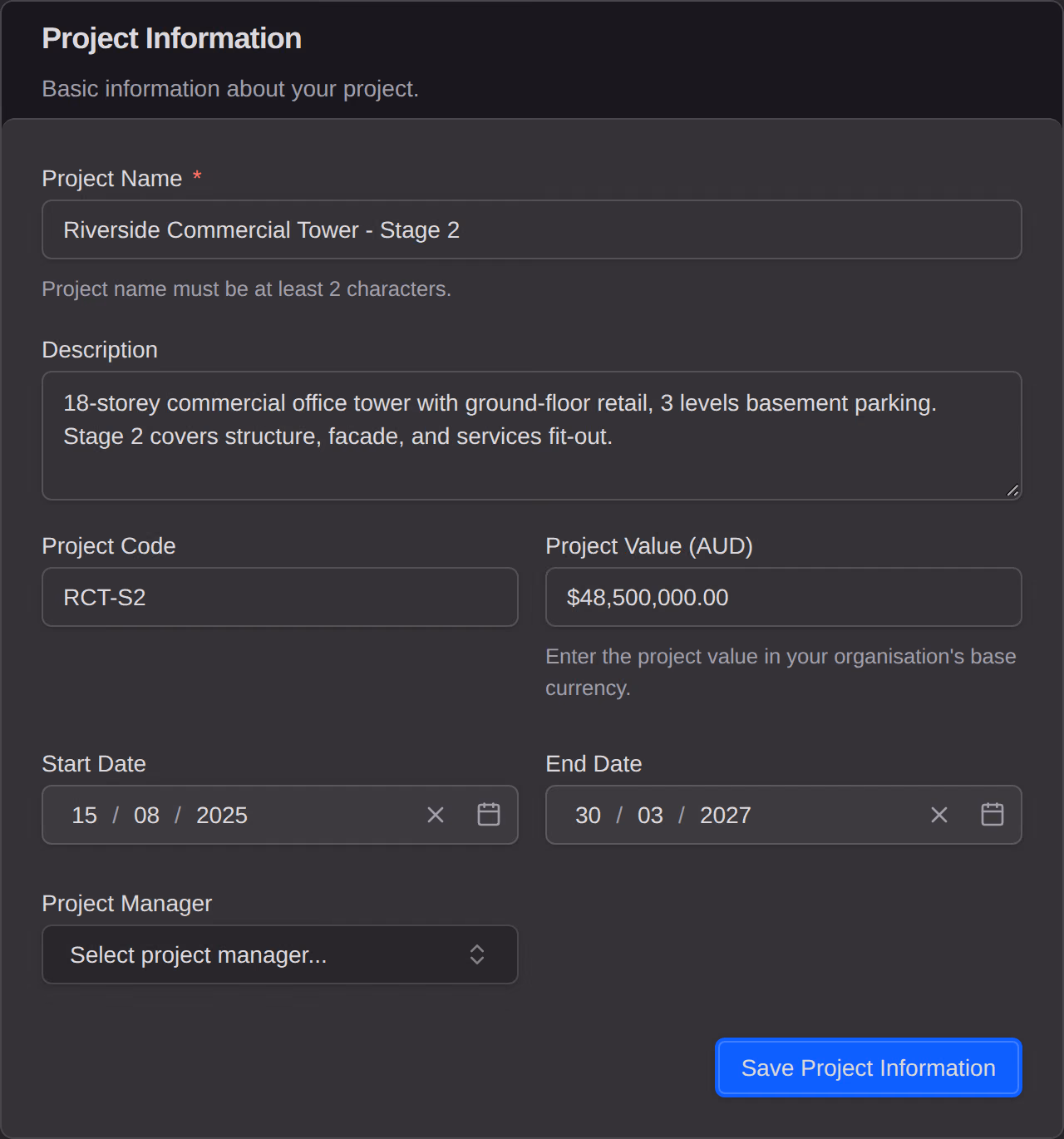Image resolution: width=1064 pixels, height=1139 pixels.
Task: Click the Start Date label
Action: click(x=94, y=764)
